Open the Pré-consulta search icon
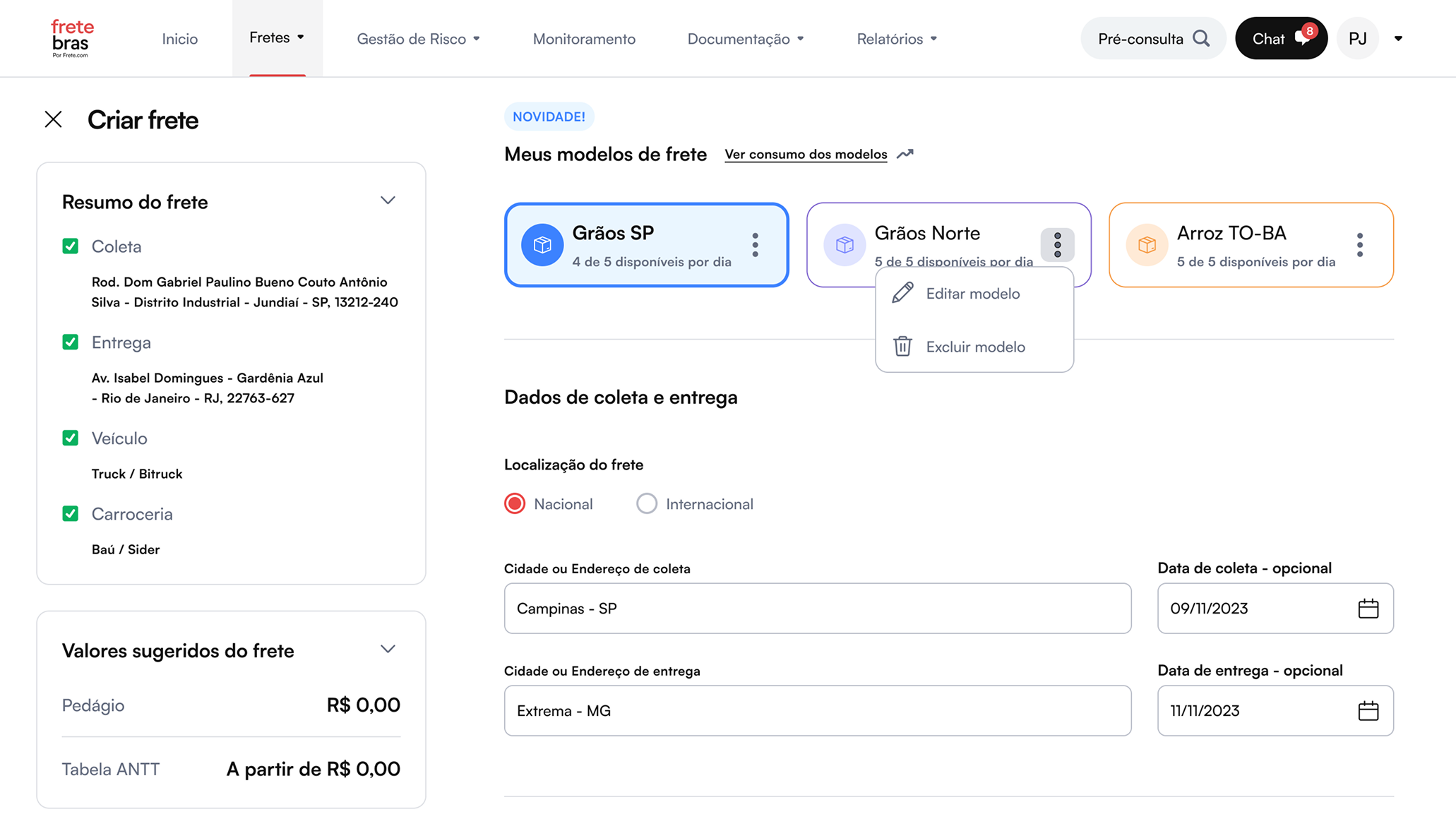The image size is (1456, 819). [x=1202, y=38]
